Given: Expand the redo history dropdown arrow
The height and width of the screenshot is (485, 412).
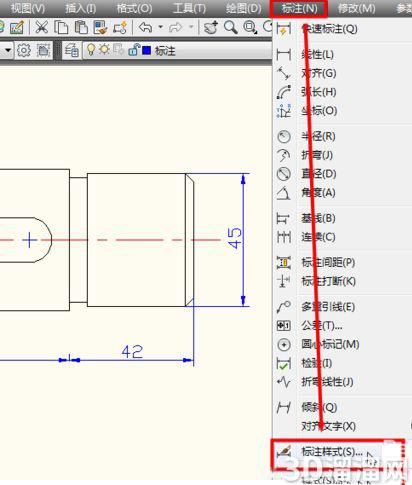Looking at the screenshot, I should coord(191,27).
